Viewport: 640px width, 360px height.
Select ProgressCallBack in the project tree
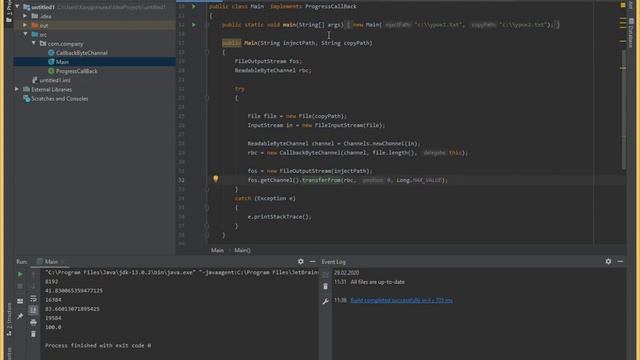tap(77, 71)
